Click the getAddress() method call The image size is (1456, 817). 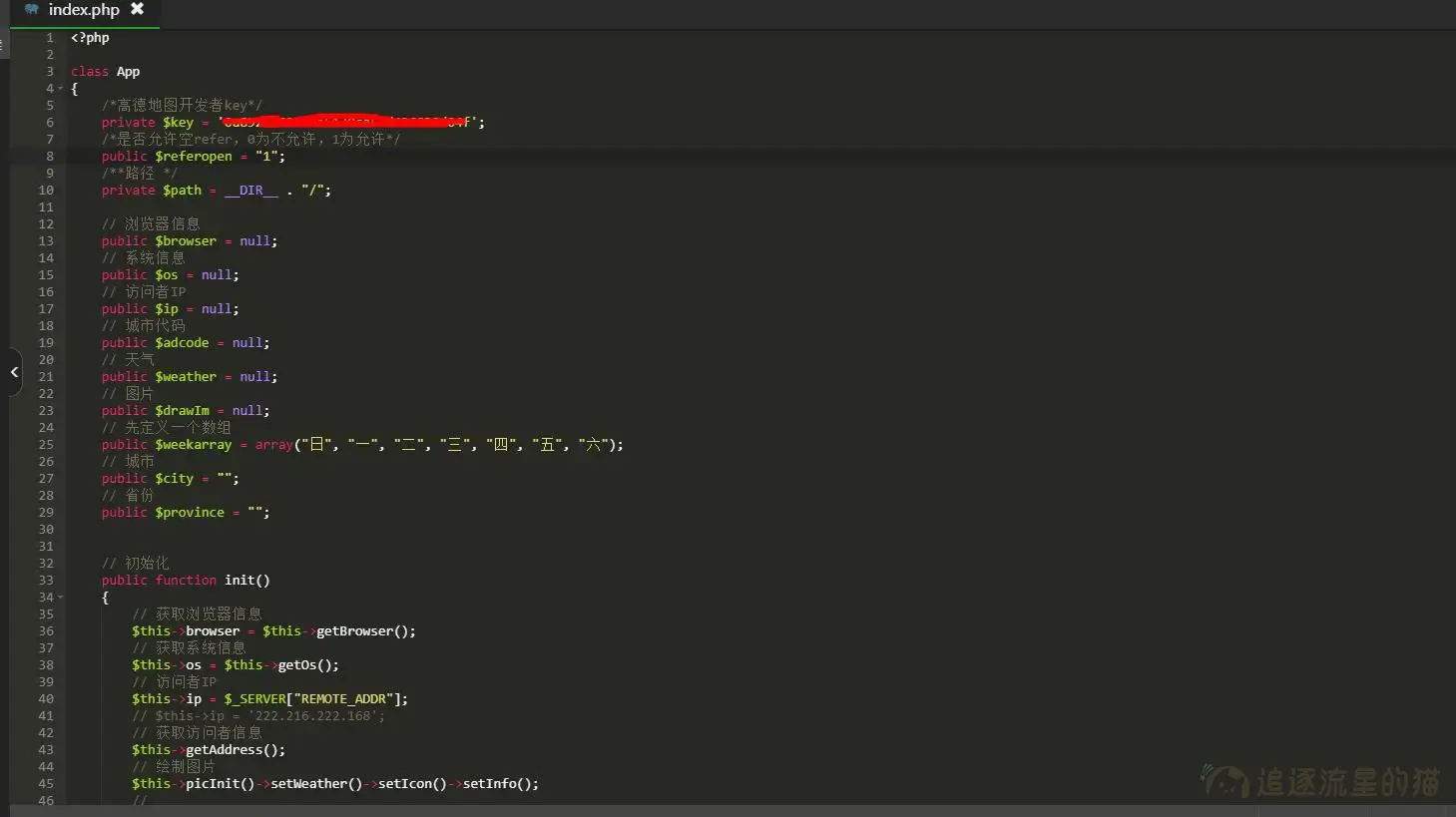coord(235,750)
